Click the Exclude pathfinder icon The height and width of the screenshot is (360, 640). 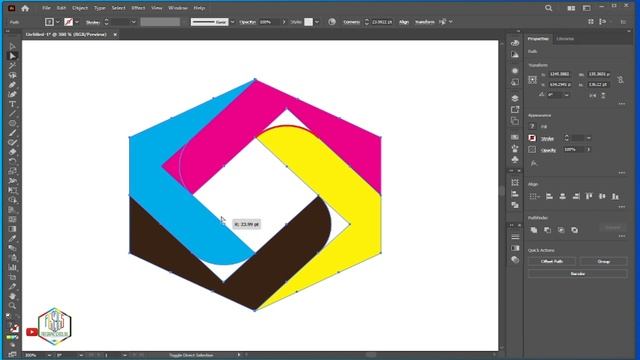[575, 230]
